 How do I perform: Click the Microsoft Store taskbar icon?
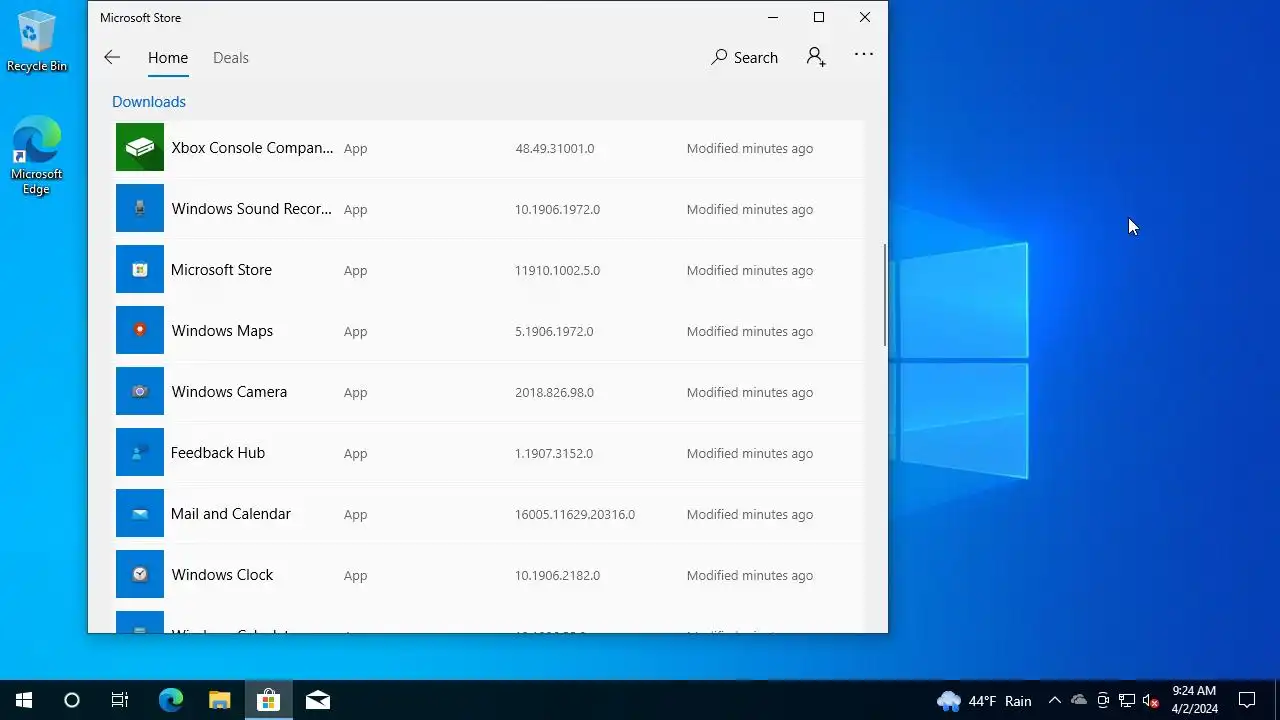pos(268,700)
